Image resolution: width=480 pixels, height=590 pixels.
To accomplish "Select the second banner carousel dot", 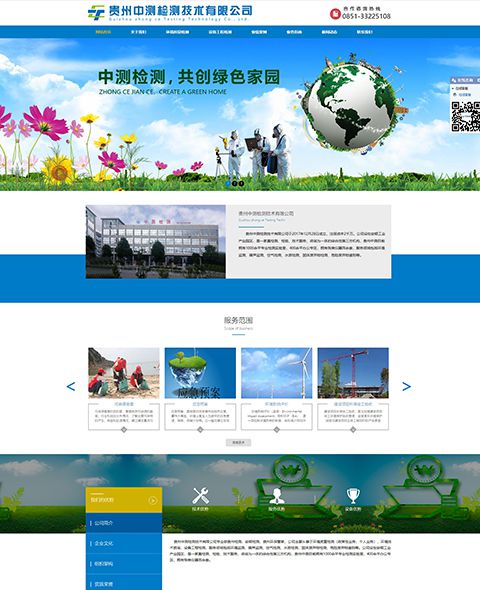I will pyautogui.click(x=235, y=184).
